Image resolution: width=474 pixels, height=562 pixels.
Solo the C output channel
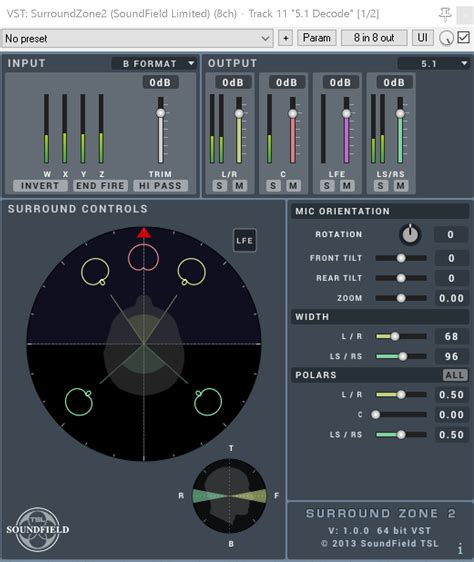[x=273, y=186]
